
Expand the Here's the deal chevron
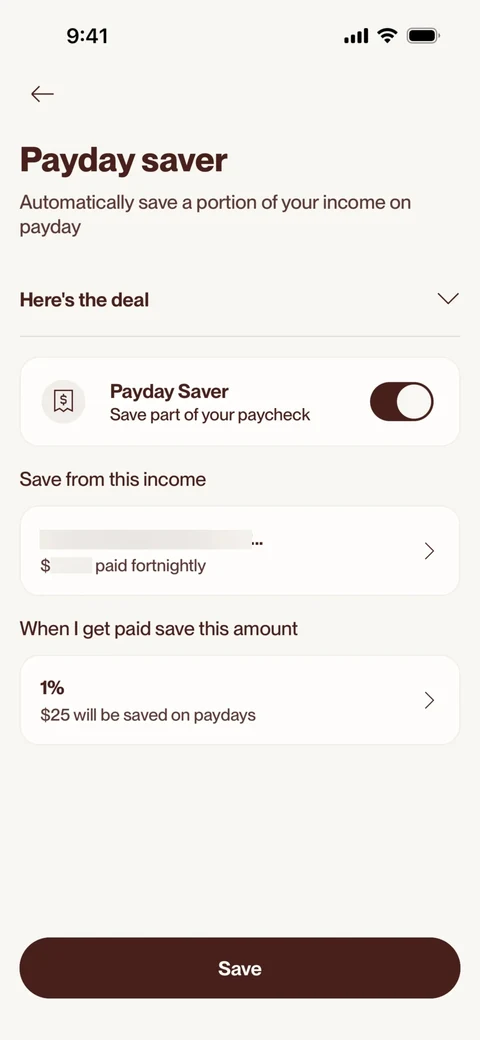[448, 299]
